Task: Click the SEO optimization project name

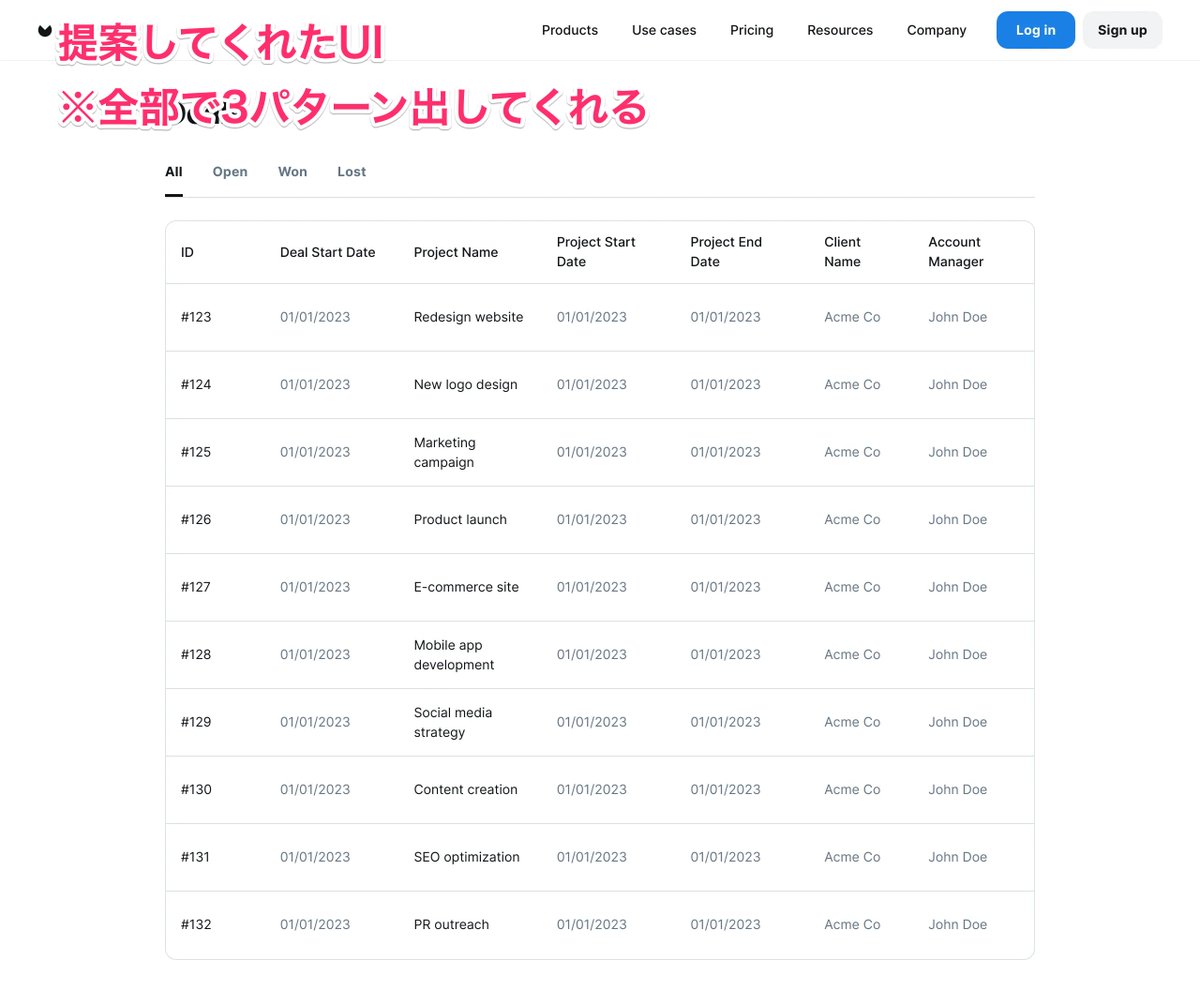Action: coord(467,857)
